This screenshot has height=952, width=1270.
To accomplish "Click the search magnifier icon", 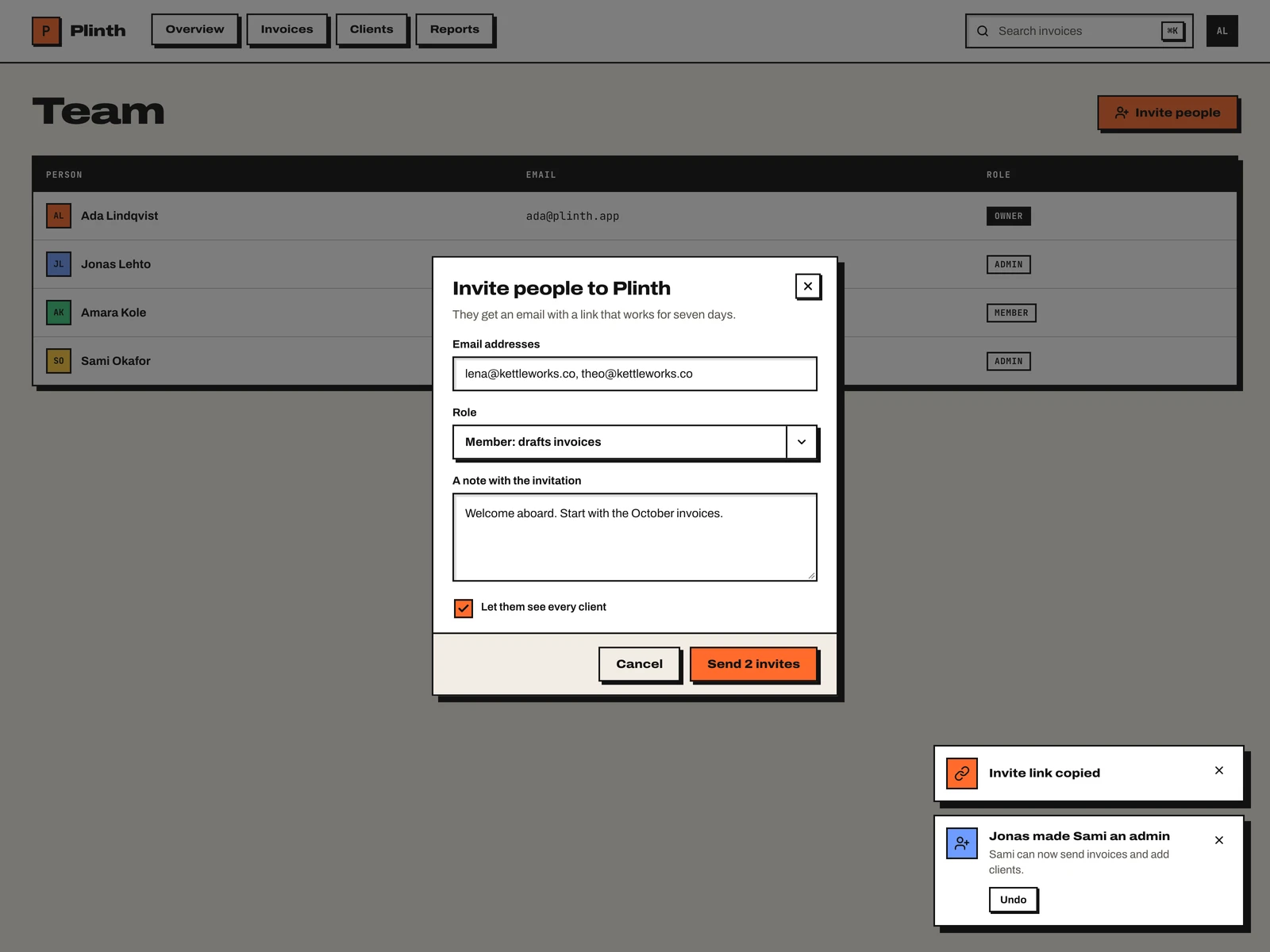I will click(983, 31).
